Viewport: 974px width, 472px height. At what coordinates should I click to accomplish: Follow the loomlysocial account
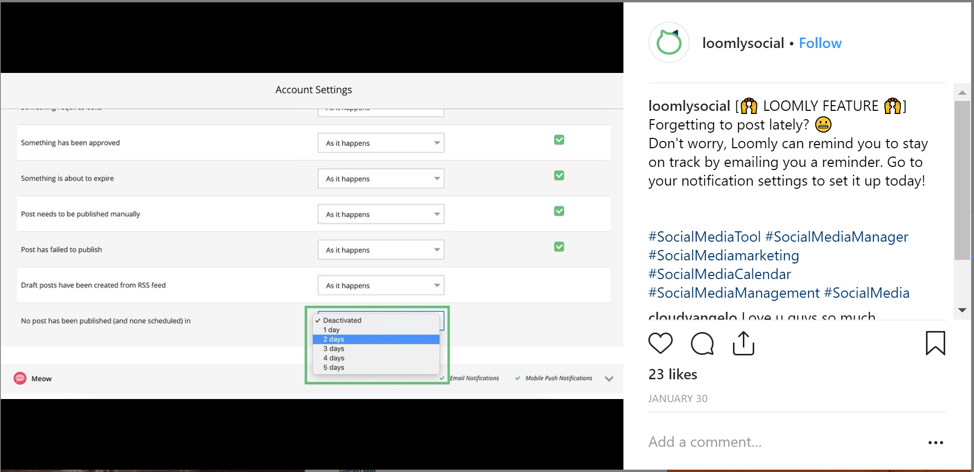click(x=820, y=43)
